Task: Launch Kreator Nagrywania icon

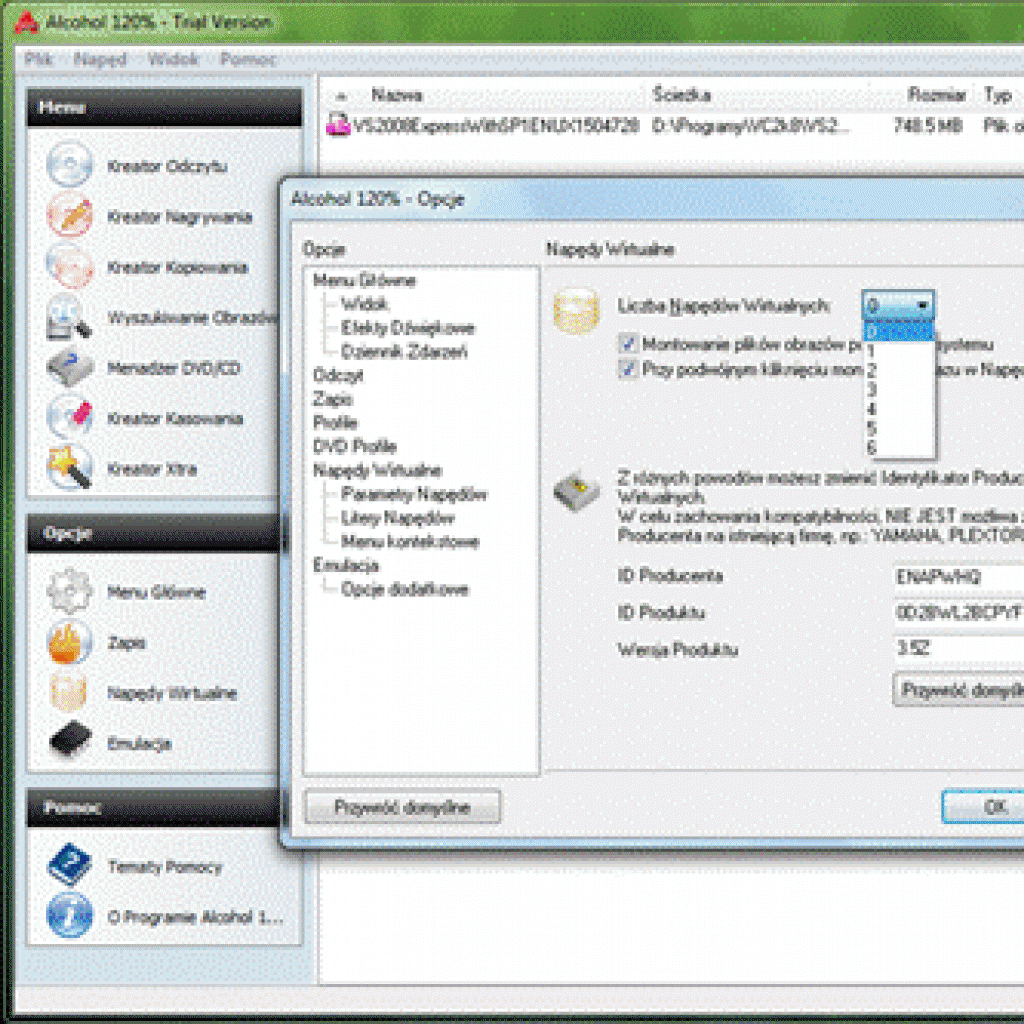Action: pyautogui.click(x=71, y=216)
